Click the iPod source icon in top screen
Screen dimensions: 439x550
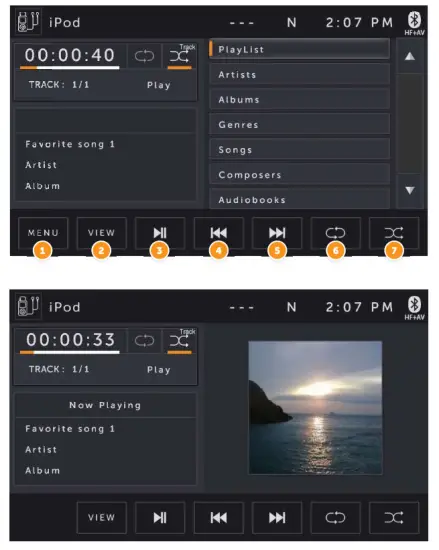28,22
